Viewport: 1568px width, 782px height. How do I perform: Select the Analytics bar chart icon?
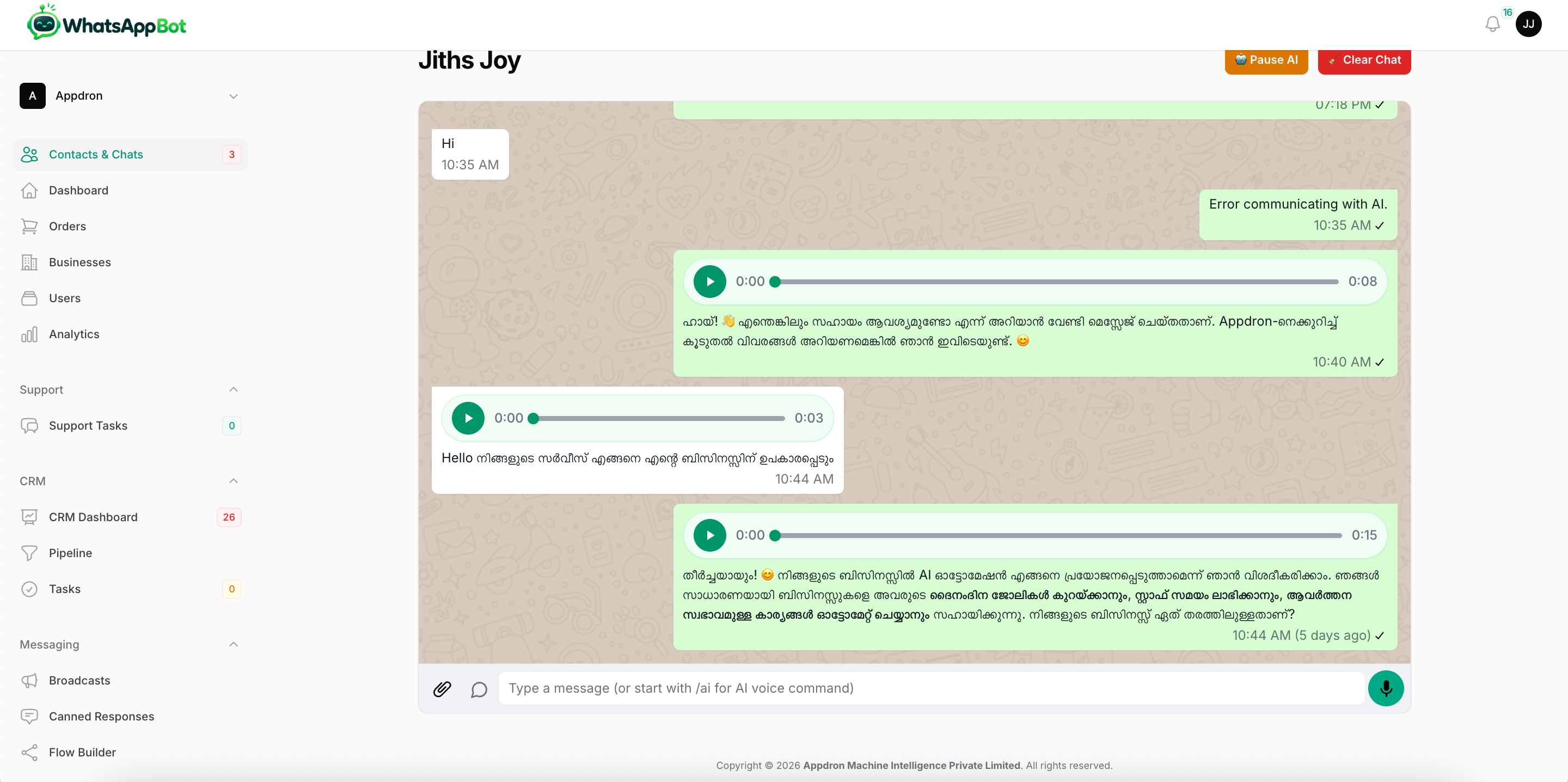[x=29, y=334]
